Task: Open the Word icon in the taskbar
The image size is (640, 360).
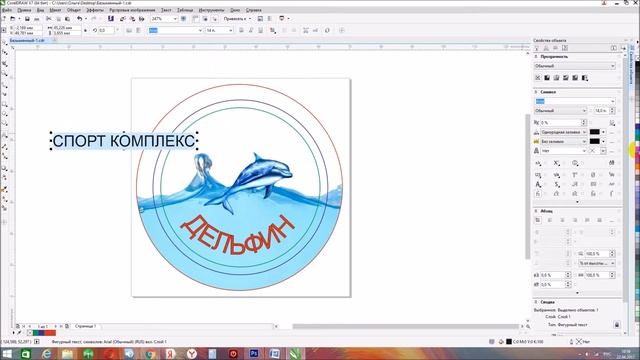Action: click(x=274, y=353)
